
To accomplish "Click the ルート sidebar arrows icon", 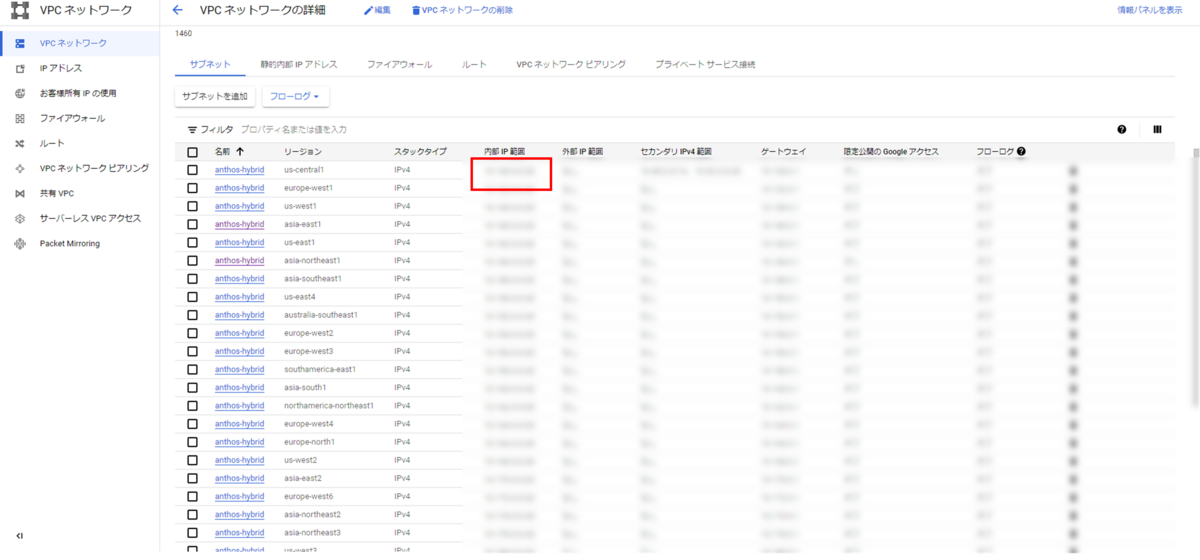I will pos(19,143).
